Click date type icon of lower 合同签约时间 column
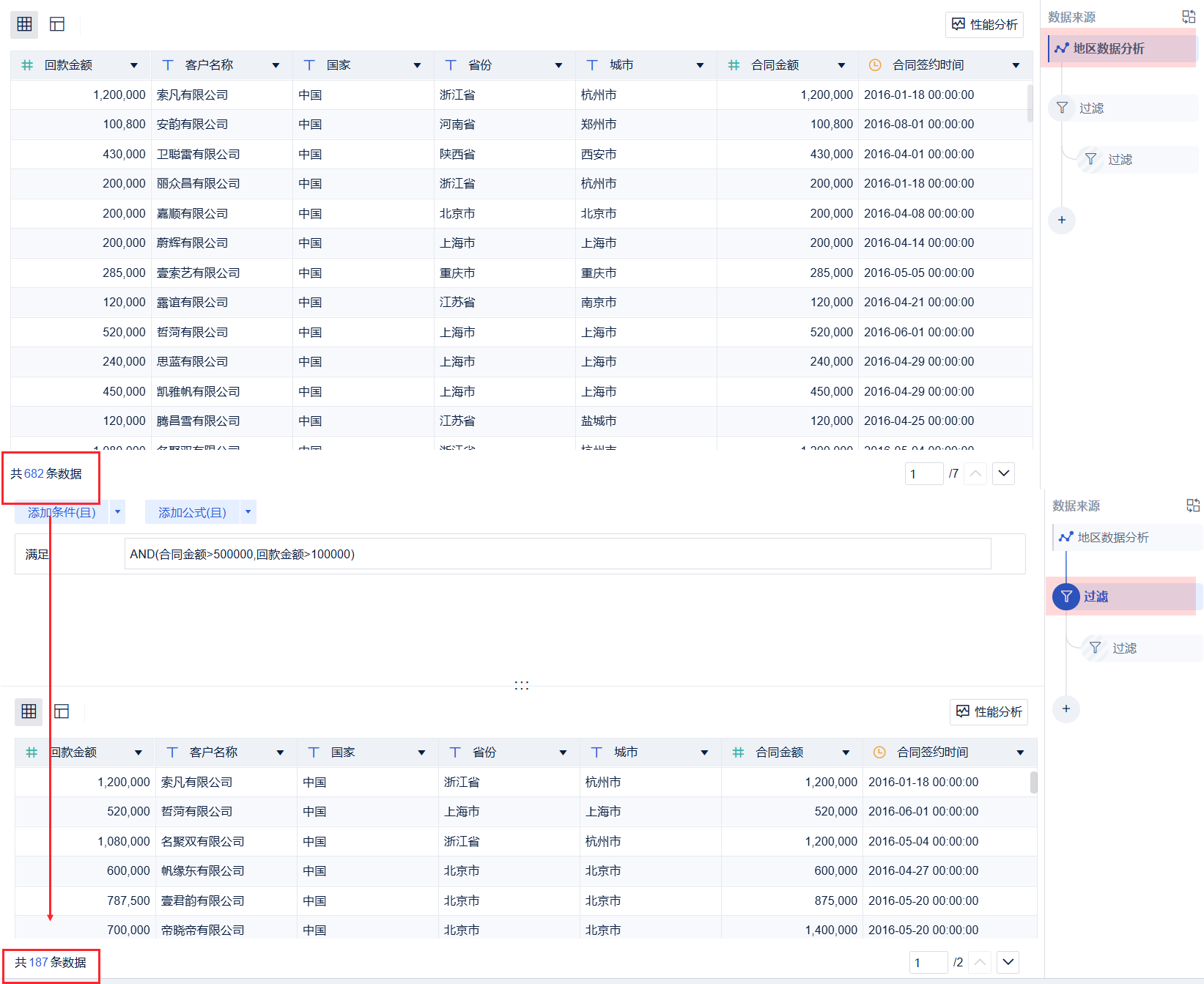1204x984 pixels. point(879,752)
